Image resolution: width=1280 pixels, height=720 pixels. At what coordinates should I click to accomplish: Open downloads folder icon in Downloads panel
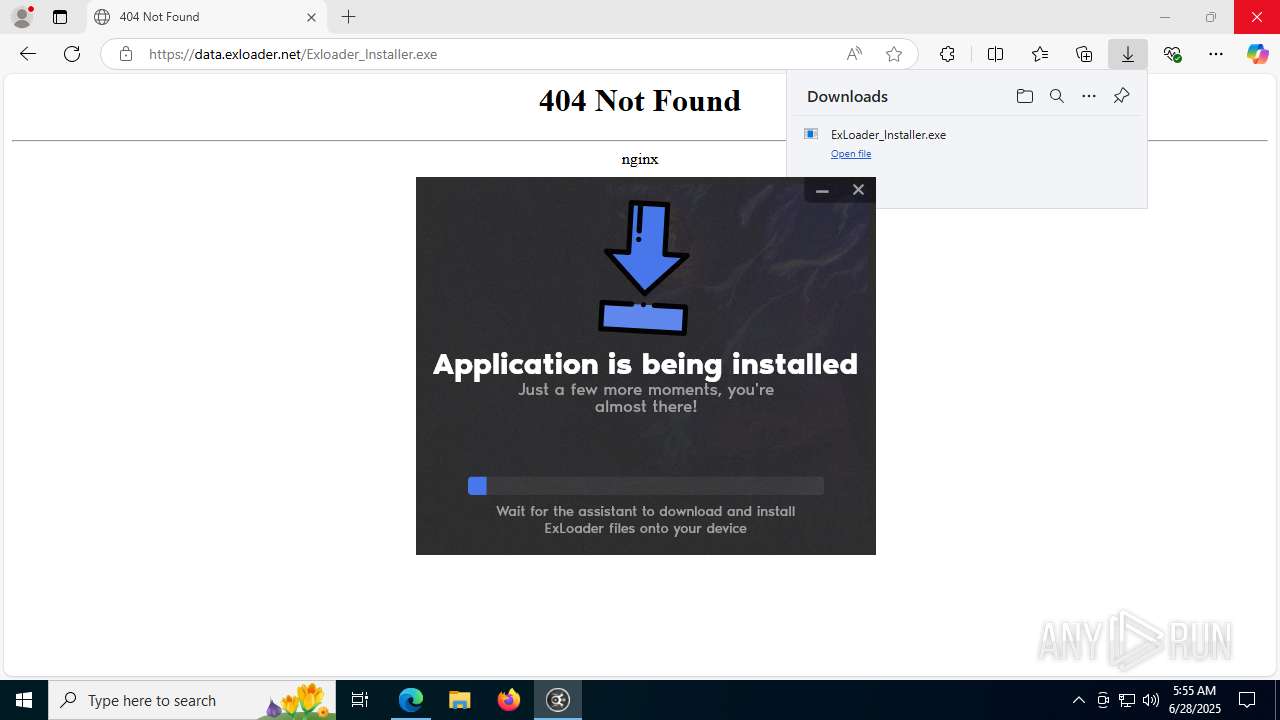pyautogui.click(x=1024, y=96)
